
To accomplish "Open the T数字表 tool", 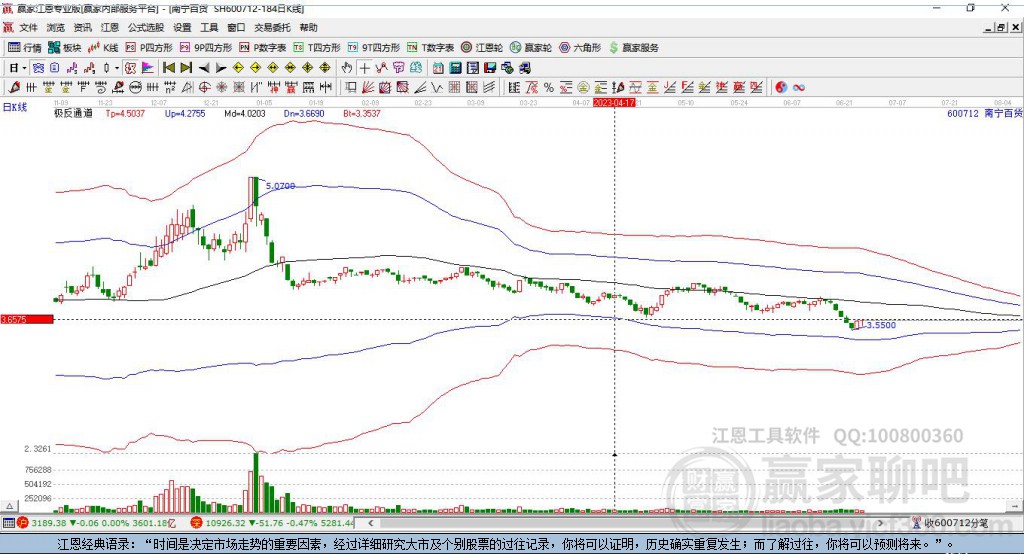I will click(430, 48).
